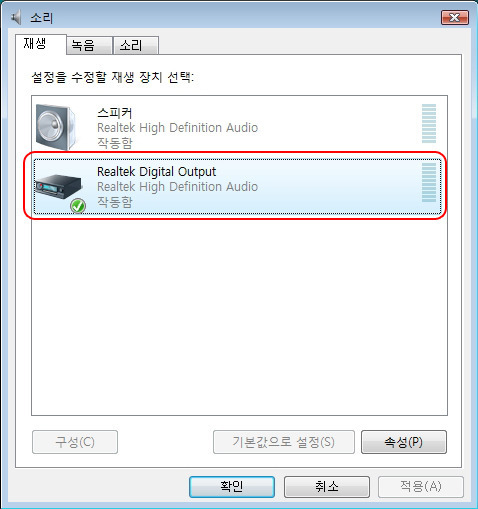Click the 스피커 volume level meter
The height and width of the screenshot is (509, 478).
(x=429, y=123)
